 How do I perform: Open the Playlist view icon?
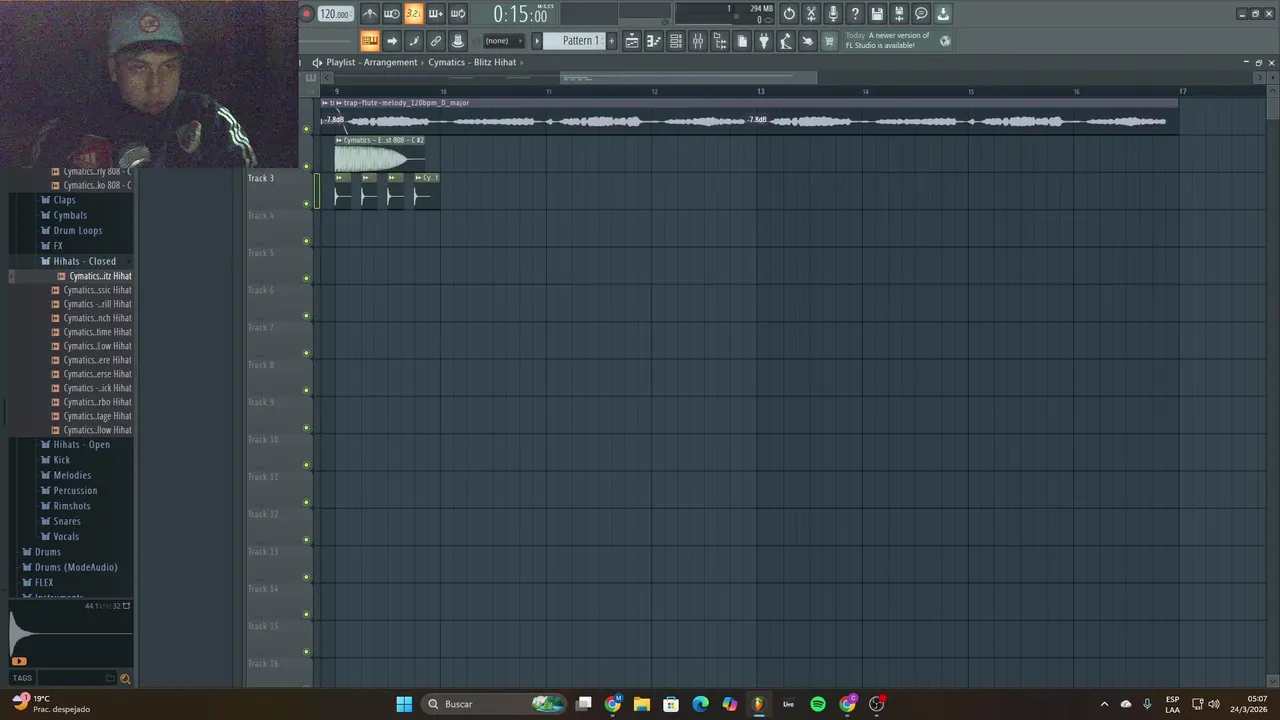(x=632, y=41)
